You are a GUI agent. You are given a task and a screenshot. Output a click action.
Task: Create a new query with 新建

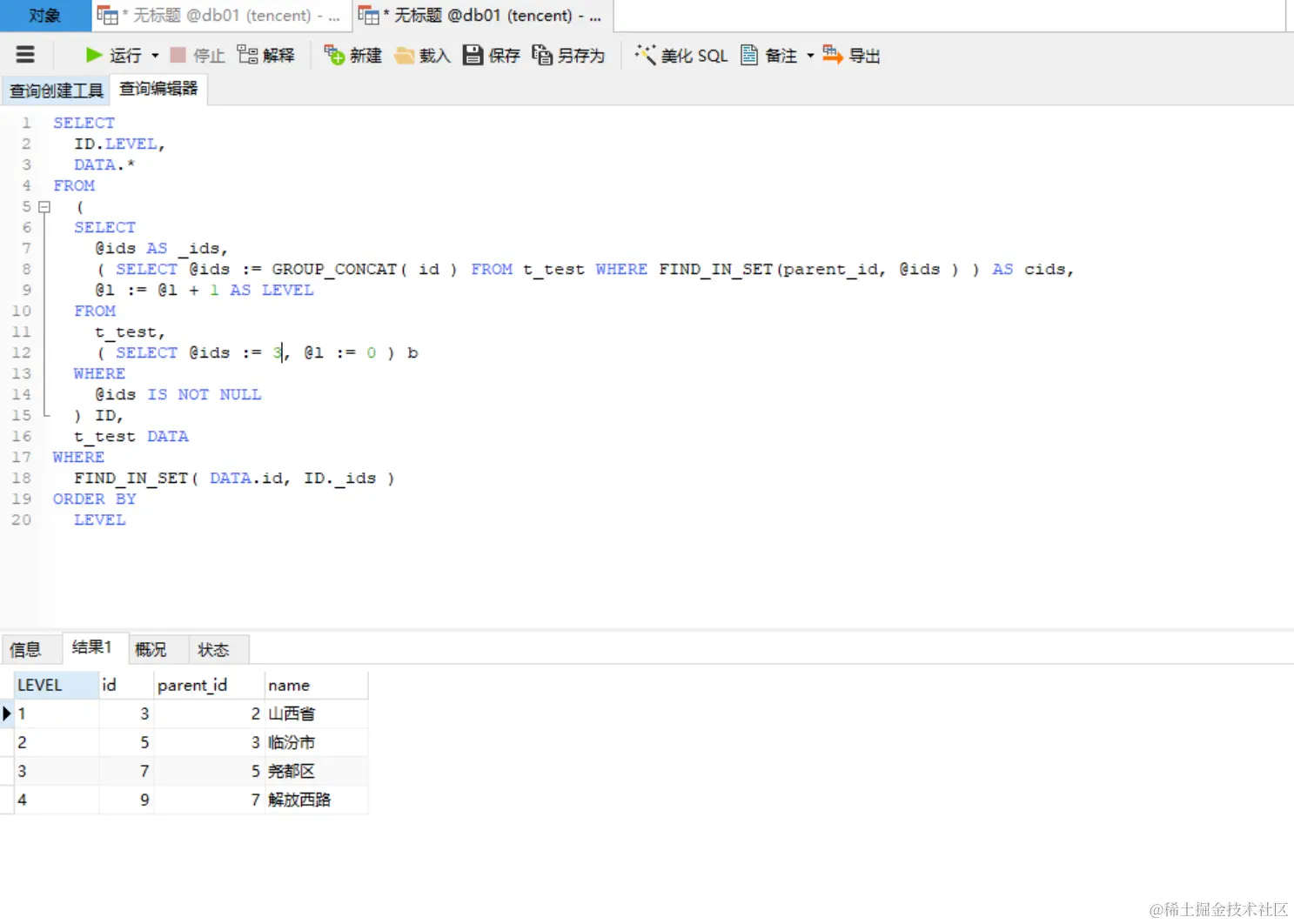click(x=352, y=55)
